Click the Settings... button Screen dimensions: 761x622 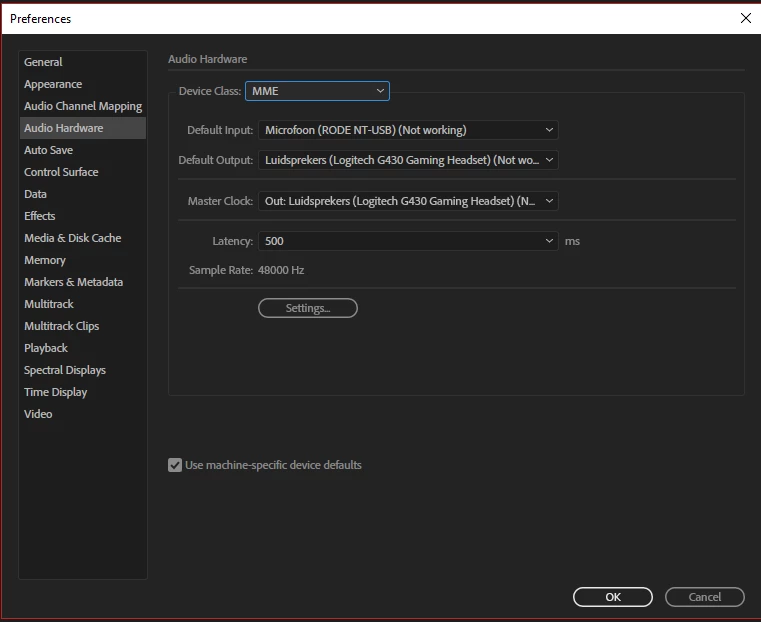point(308,308)
